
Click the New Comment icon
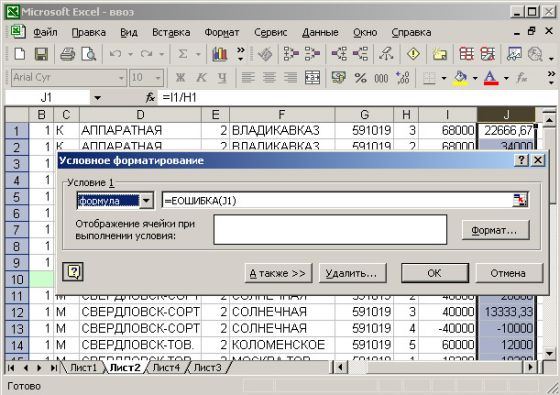pyautogui.click(x=440, y=54)
